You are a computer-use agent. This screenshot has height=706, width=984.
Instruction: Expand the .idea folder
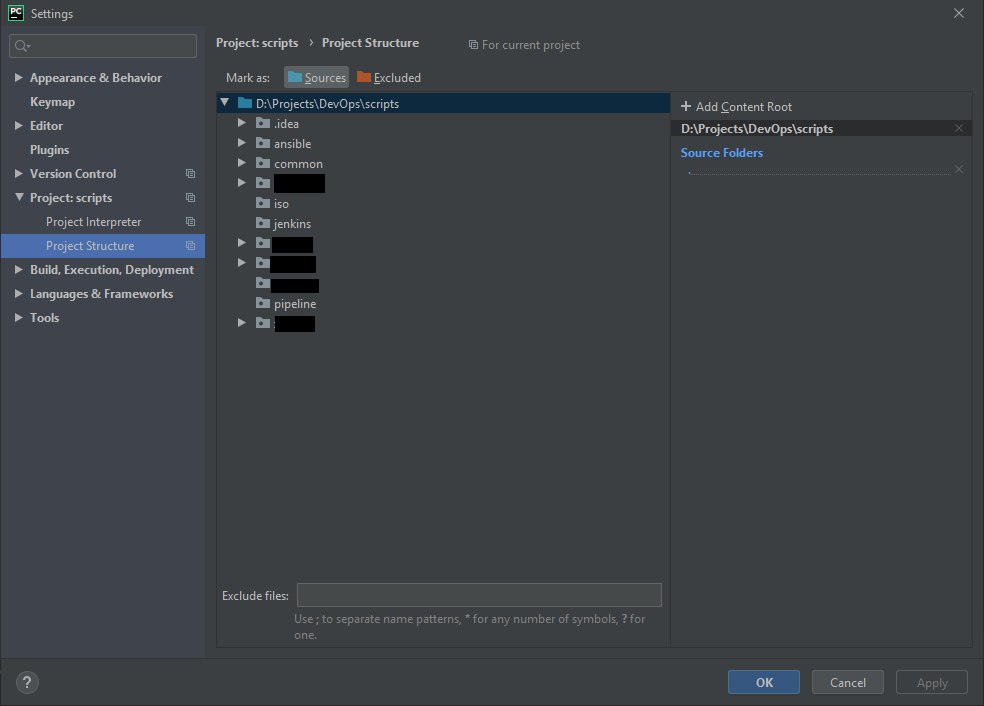click(x=242, y=123)
